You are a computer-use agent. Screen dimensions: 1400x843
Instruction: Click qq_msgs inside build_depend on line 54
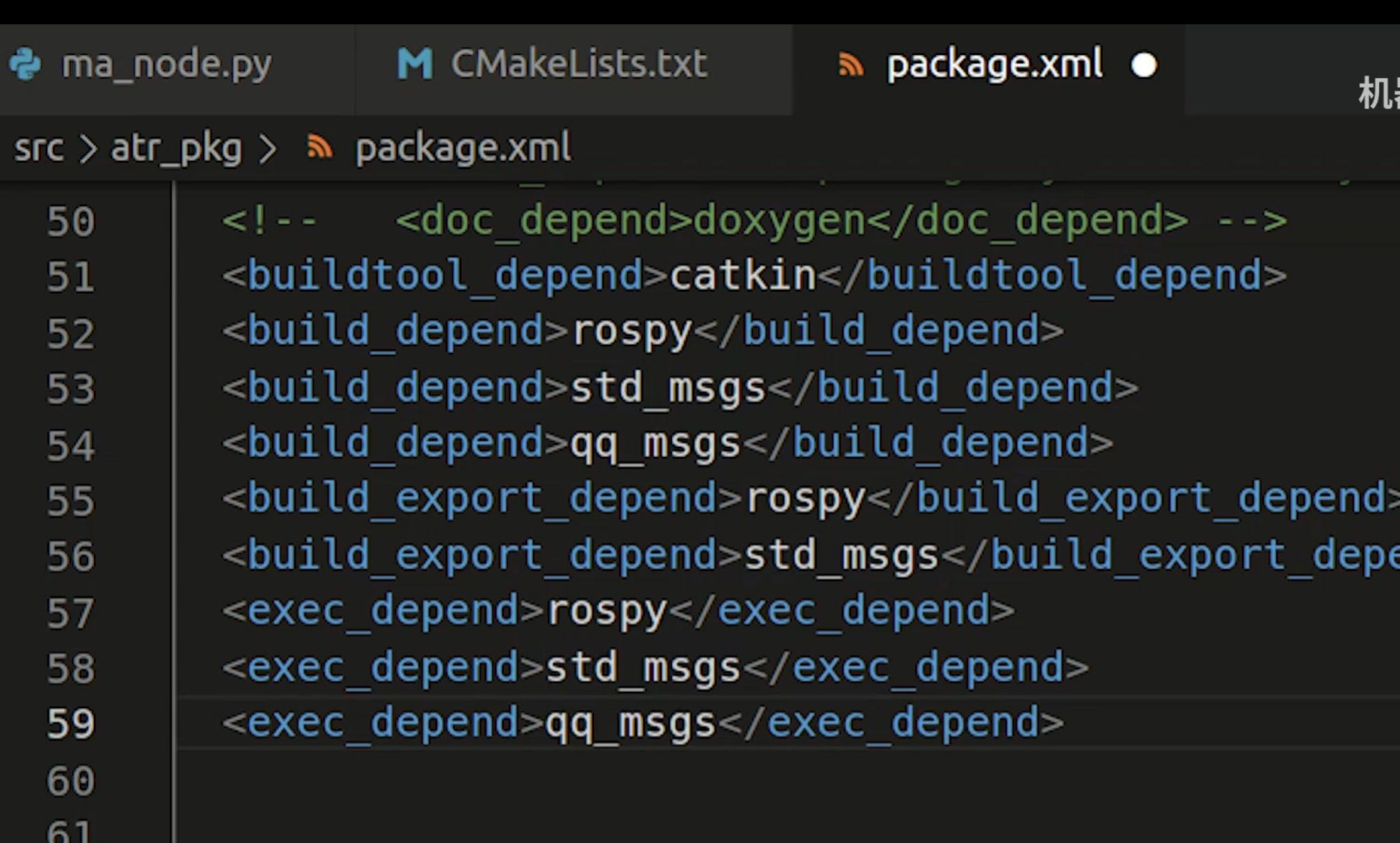655,444
